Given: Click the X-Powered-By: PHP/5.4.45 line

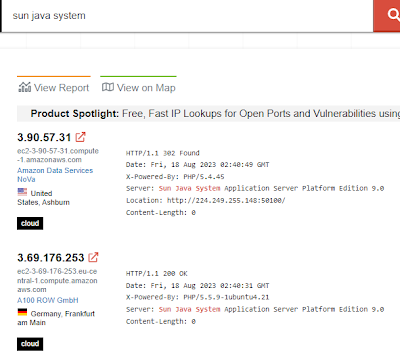Looking at the screenshot, I should pos(175,177).
